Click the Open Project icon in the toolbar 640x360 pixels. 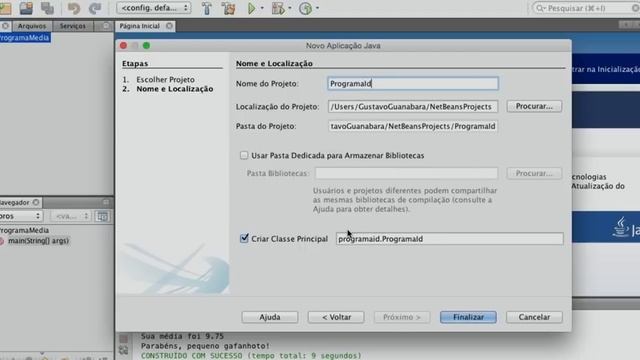[x=26, y=8]
